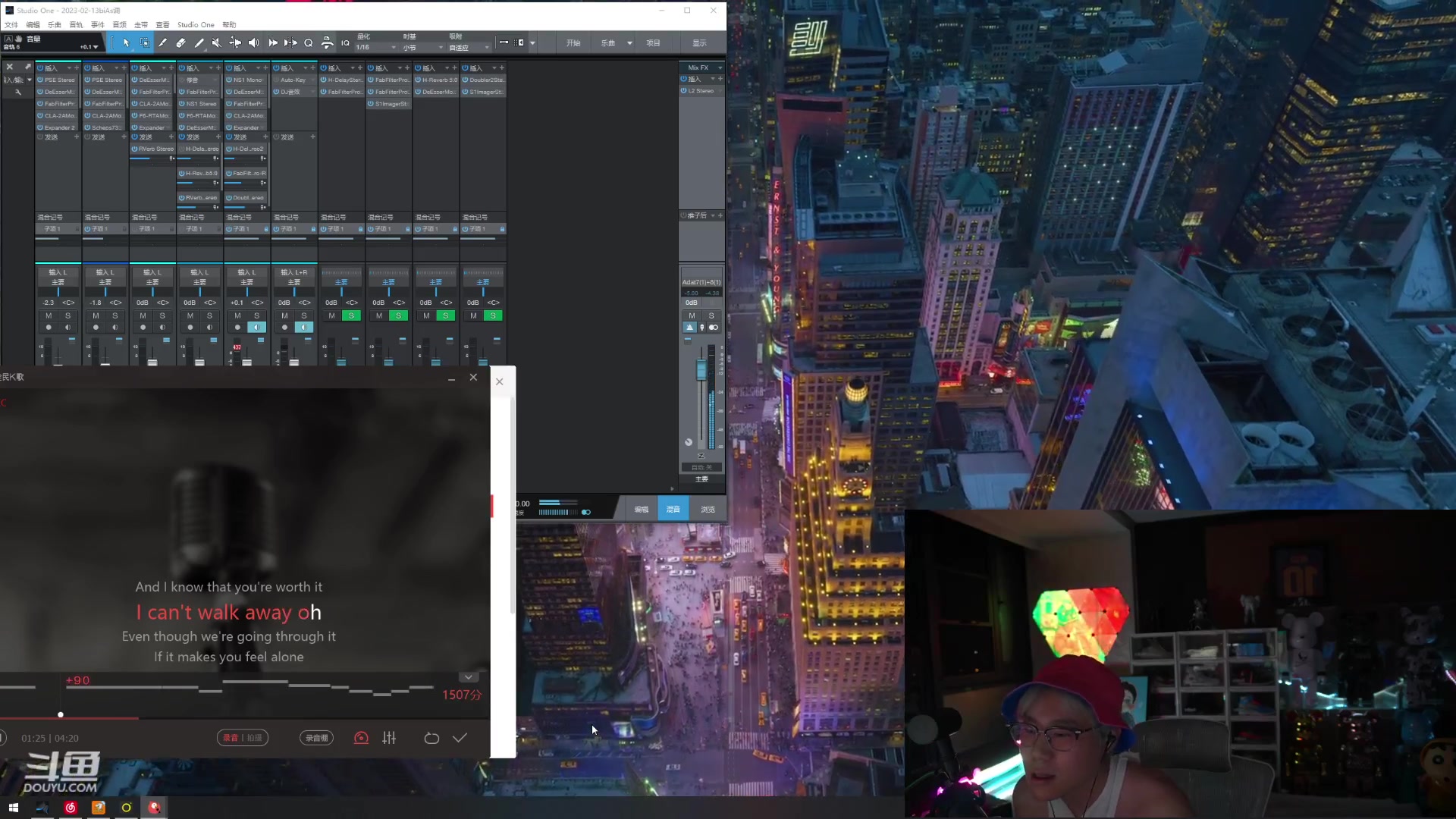
Task: Click the checkmark finish icon in karaoke player
Action: coord(460,738)
